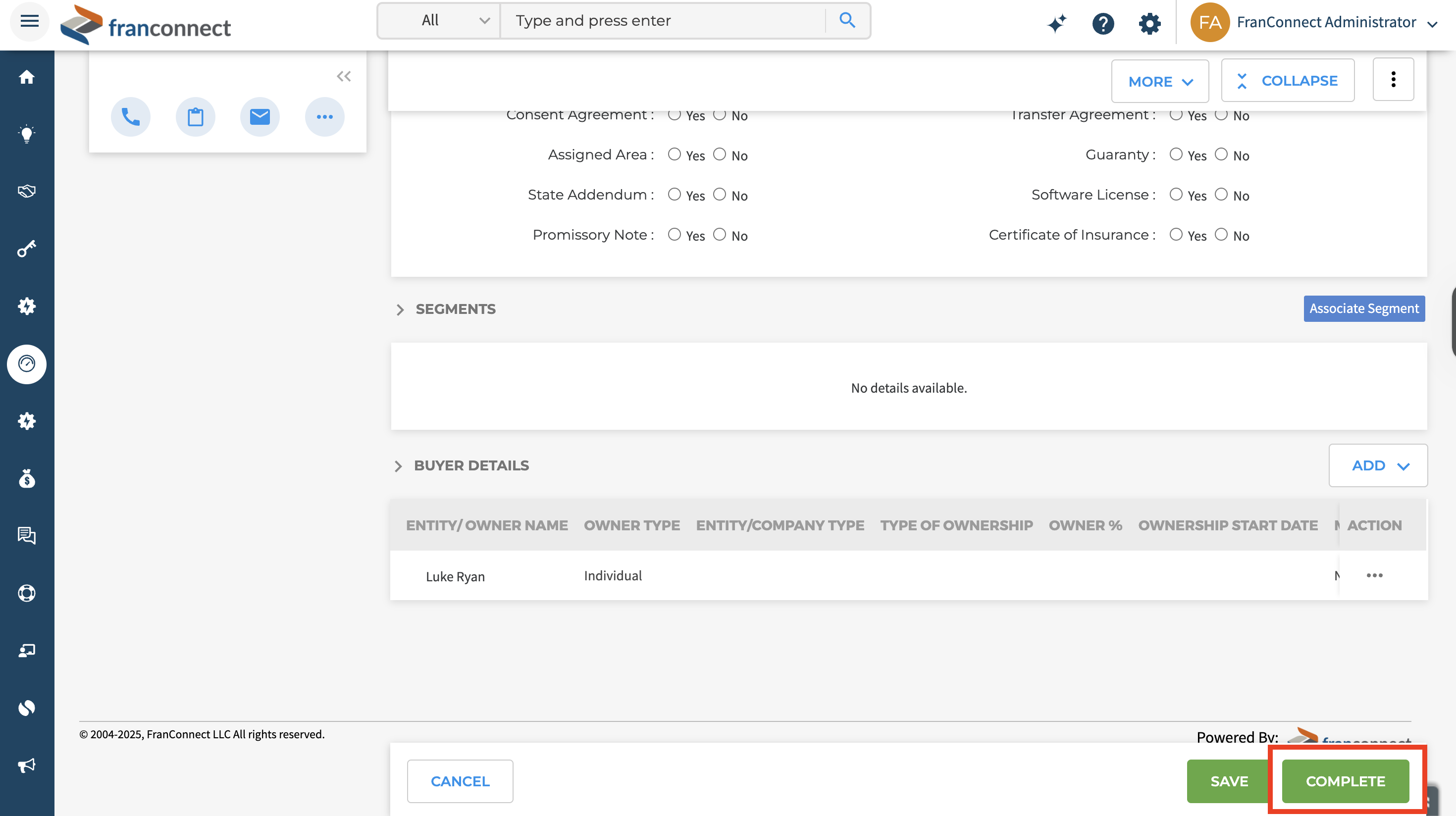Open the vertical three-dot options menu
1456x816 pixels.
[x=1393, y=79]
